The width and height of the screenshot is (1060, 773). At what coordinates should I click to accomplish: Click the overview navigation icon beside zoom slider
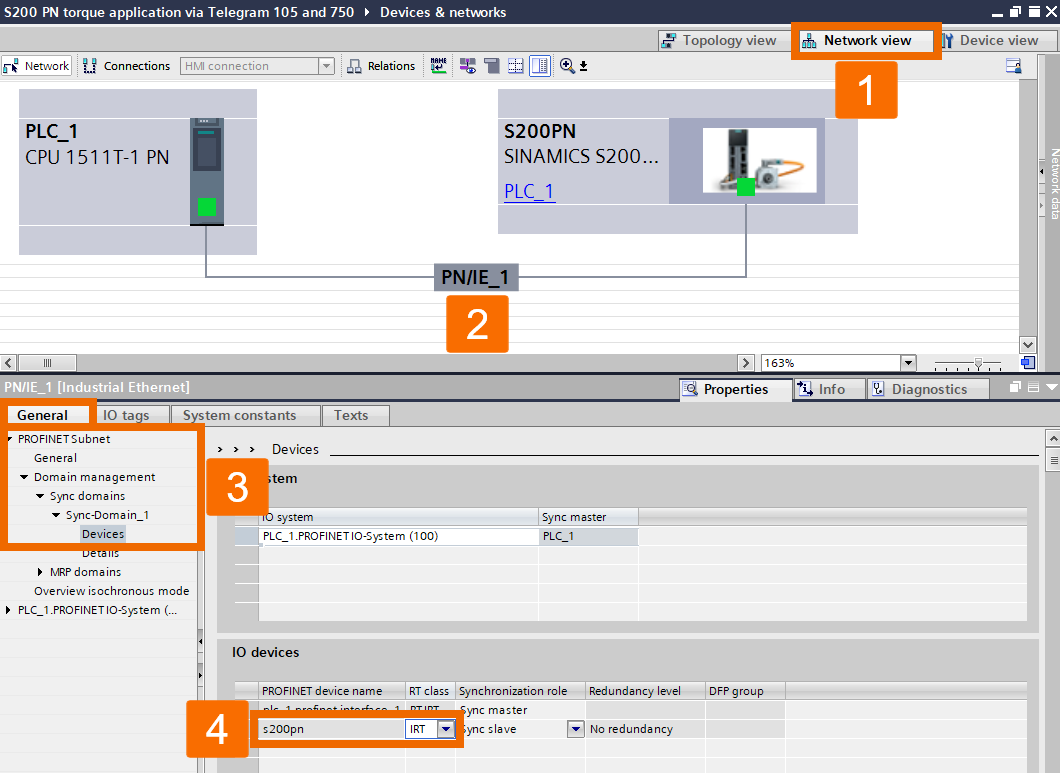[x=1028, y=363]
